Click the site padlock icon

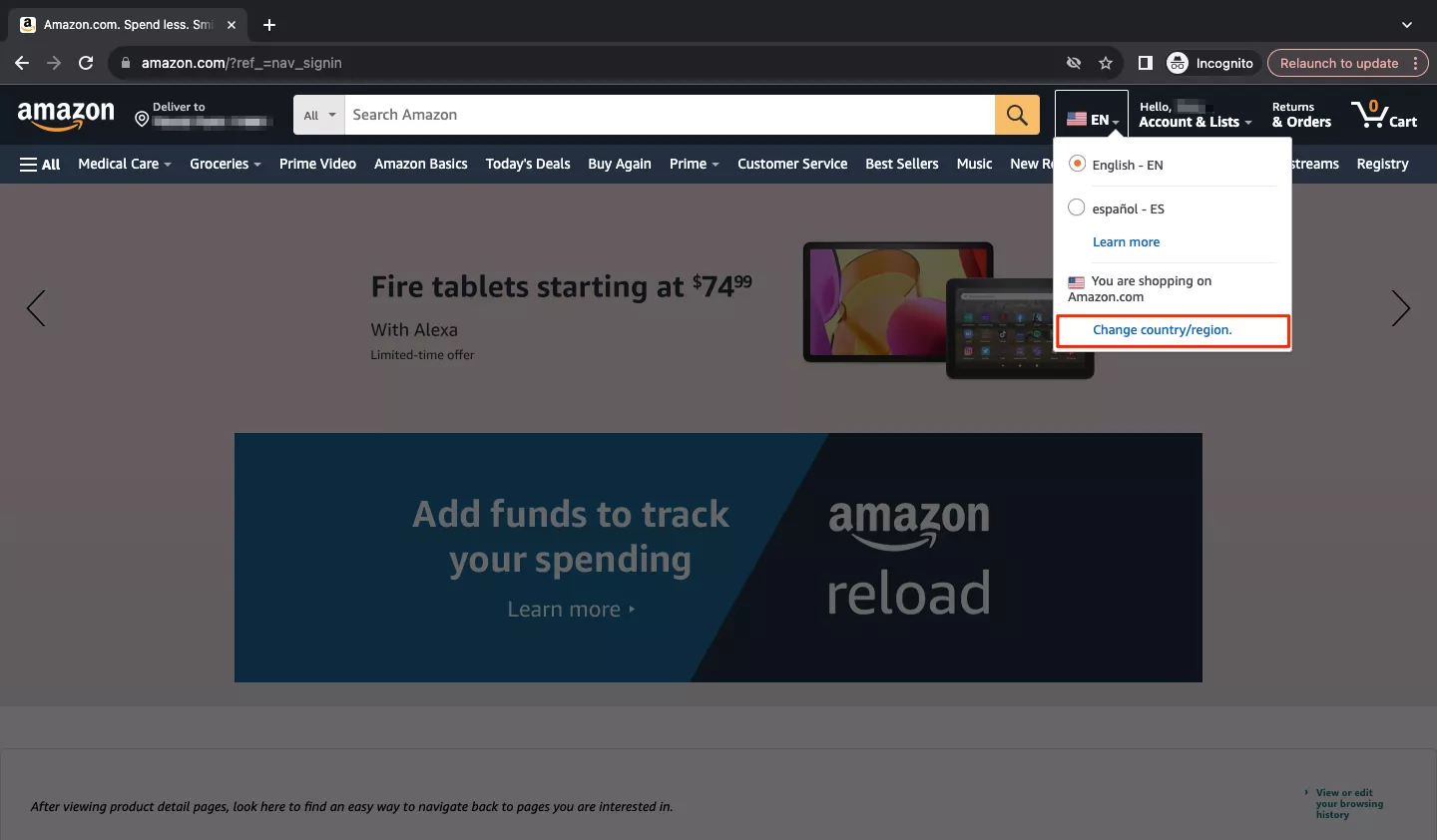click(126, 63)
